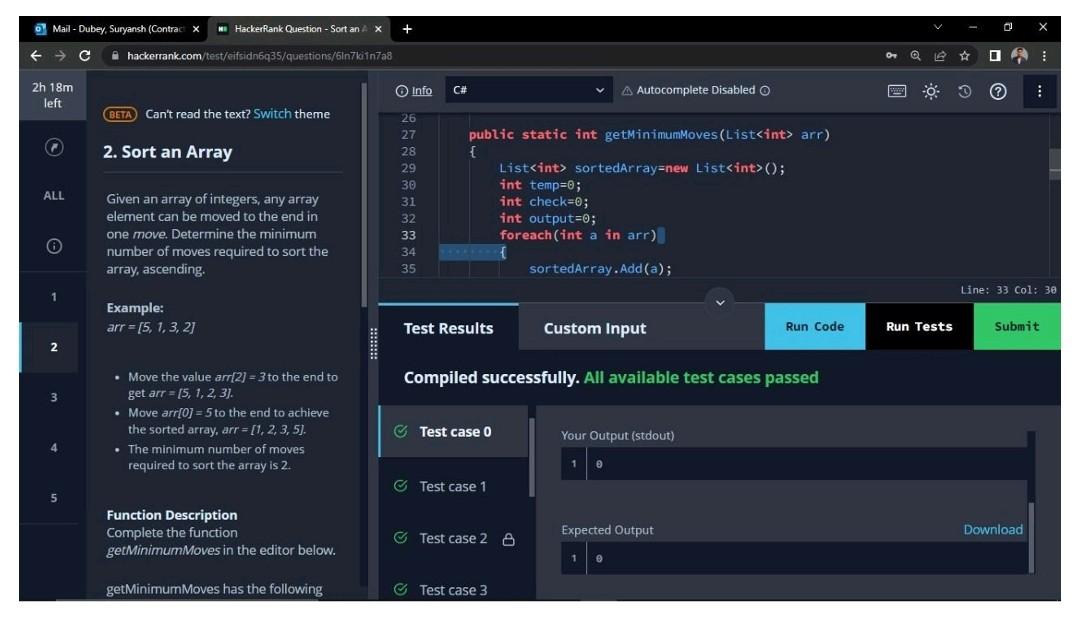Click the Autocomplete Disabled label
Screen dimensions: 1080x627
(696, 90)
